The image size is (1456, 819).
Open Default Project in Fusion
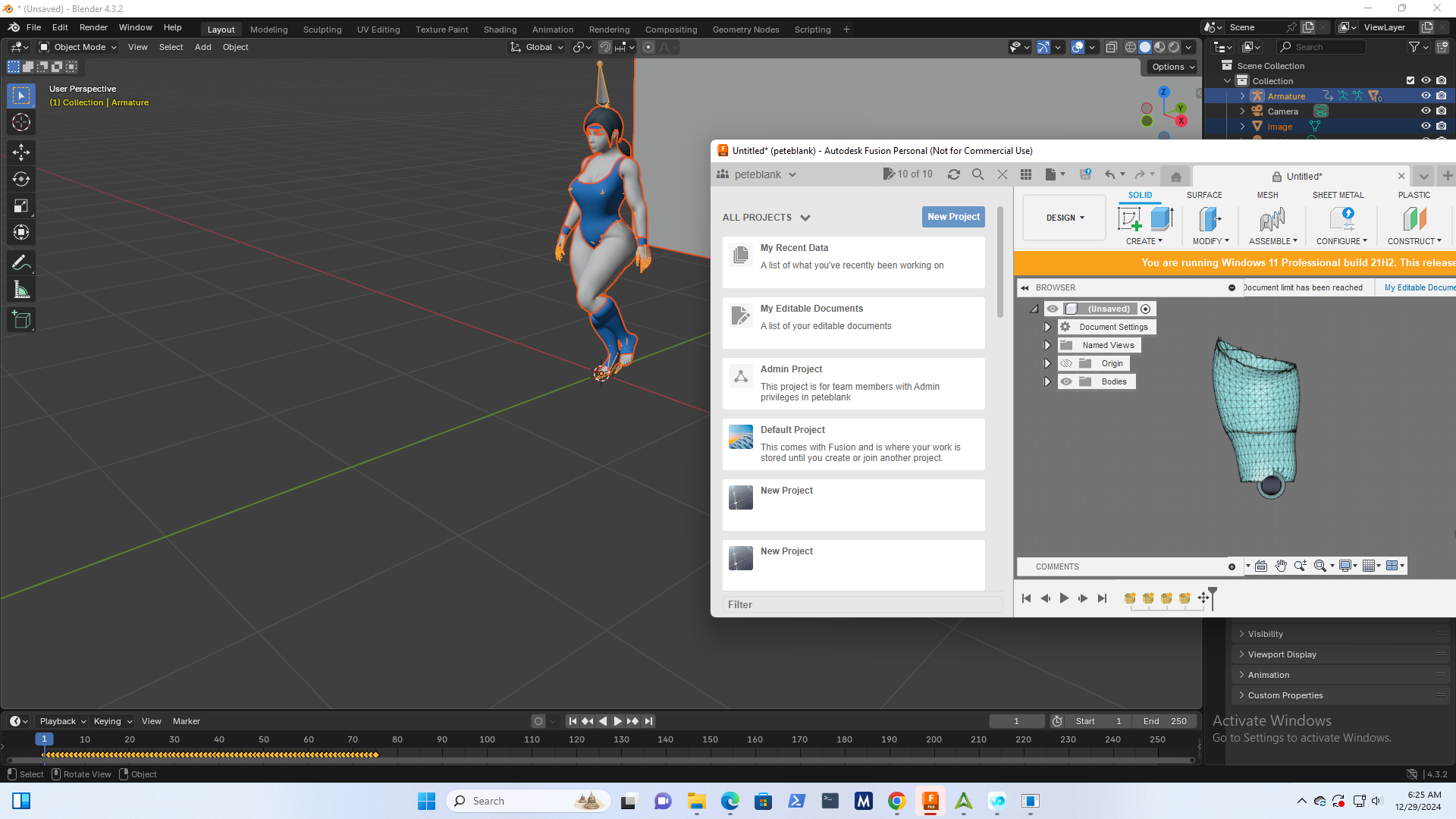coord(853,444)
